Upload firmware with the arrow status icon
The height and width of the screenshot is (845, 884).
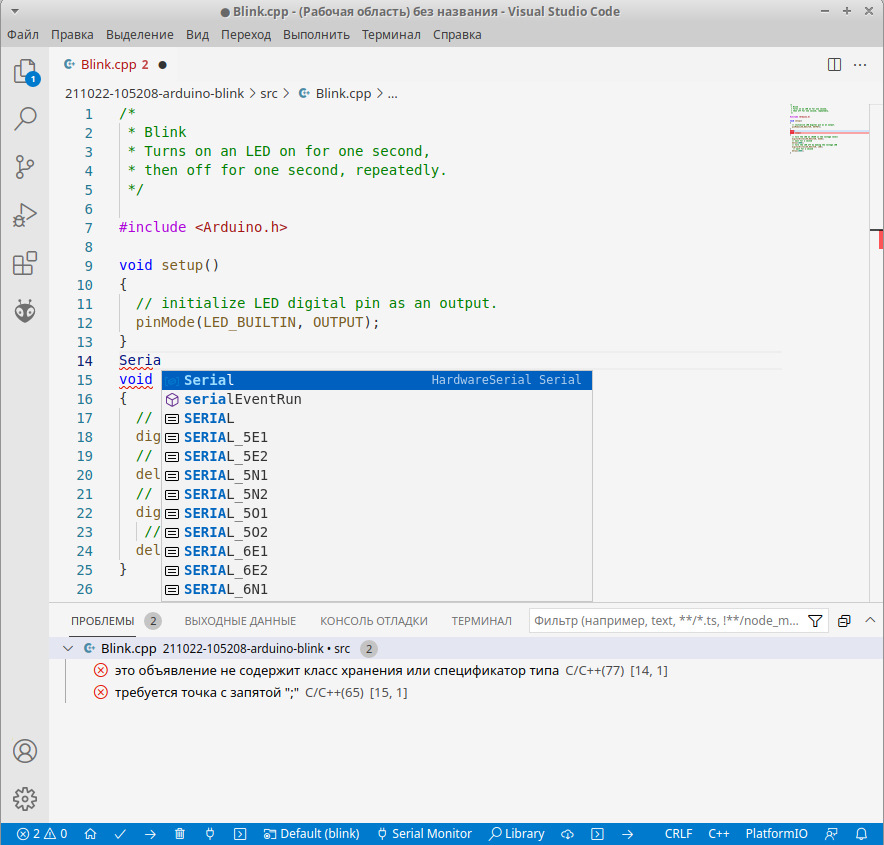pyautogui.click(x=150, y=833)
